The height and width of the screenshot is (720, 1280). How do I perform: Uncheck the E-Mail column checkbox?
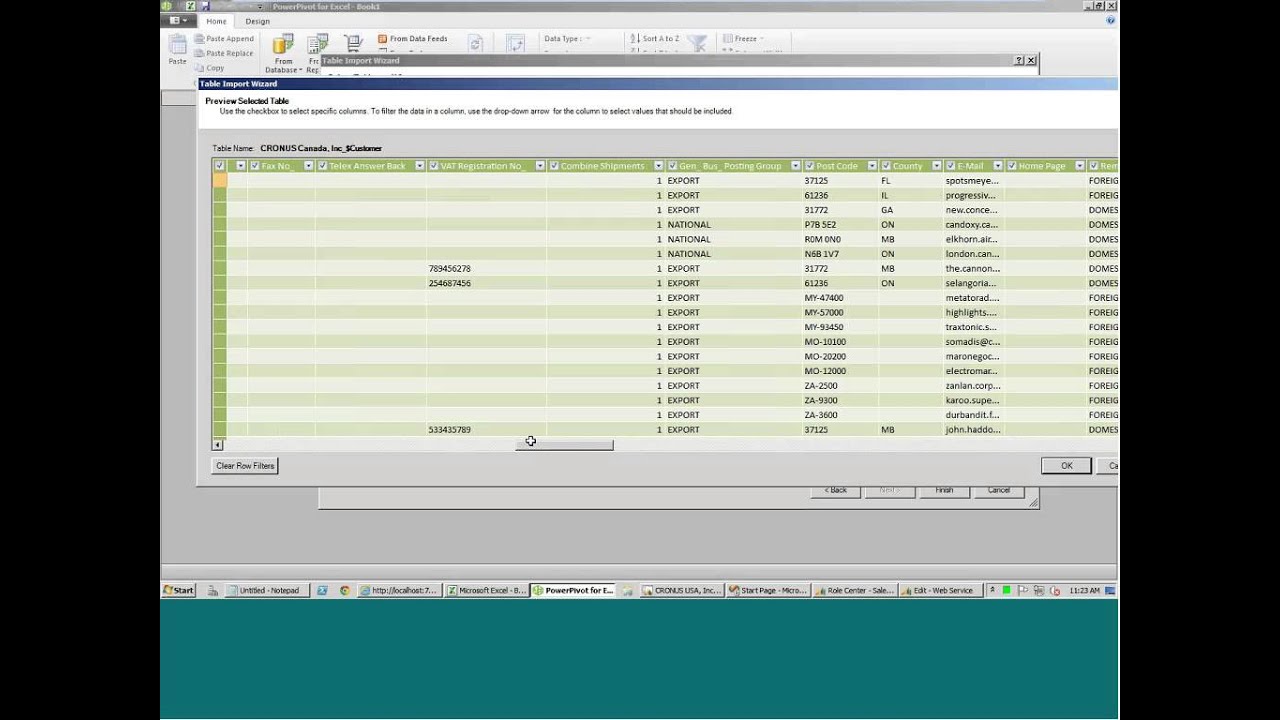coord(951,166)
